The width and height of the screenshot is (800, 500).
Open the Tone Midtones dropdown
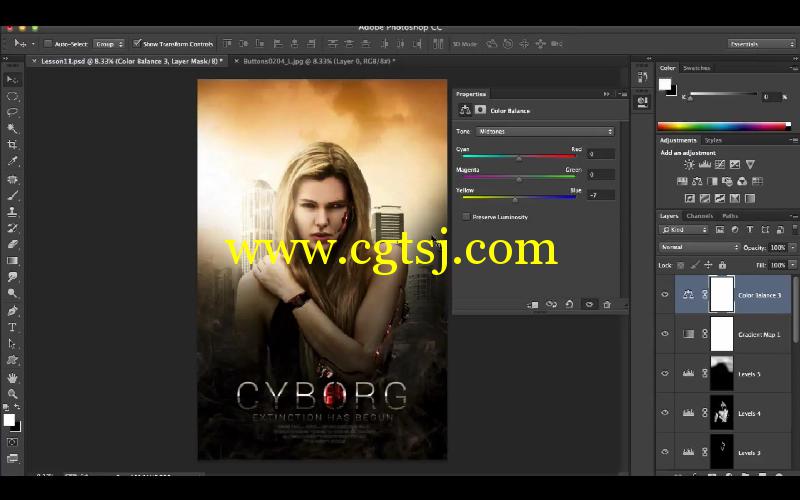click(x=544, y=132)
